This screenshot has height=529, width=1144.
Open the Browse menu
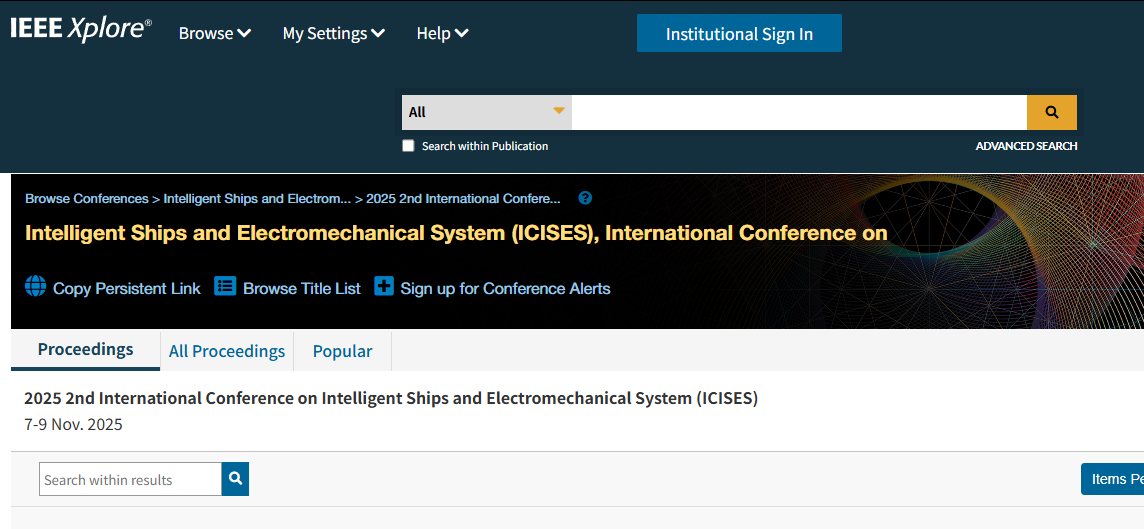coord(214,34)
